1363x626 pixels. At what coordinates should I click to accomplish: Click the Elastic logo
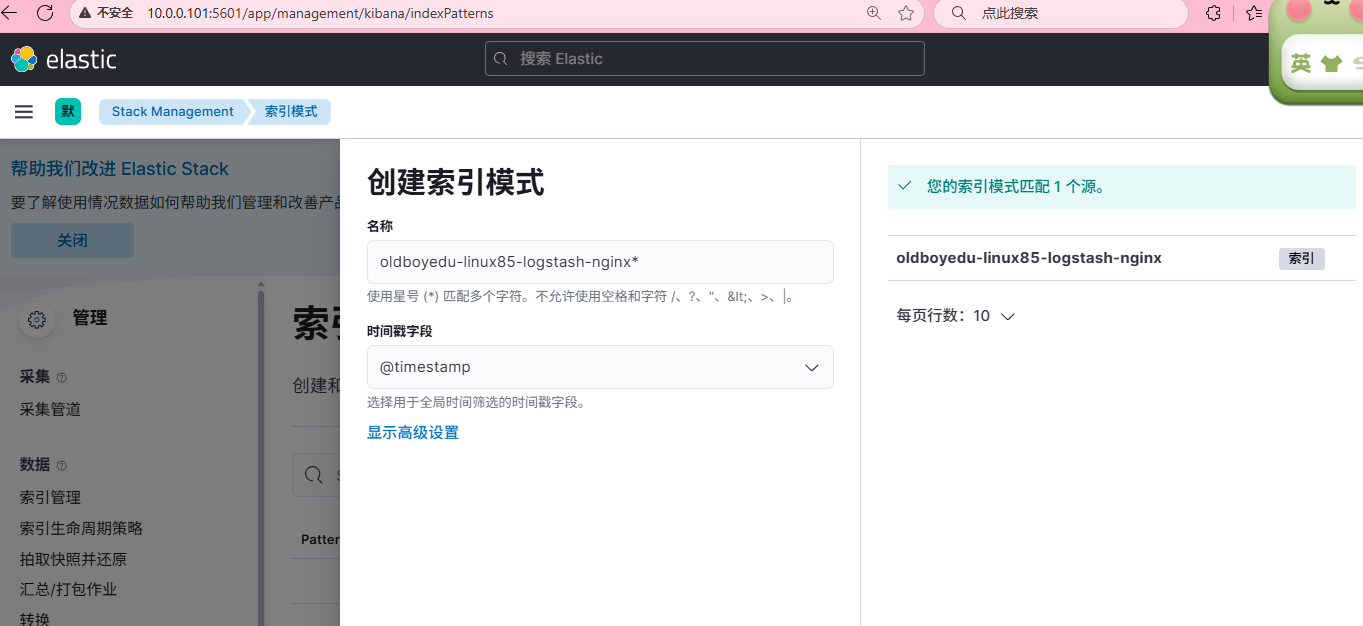(x=64, y=59)
